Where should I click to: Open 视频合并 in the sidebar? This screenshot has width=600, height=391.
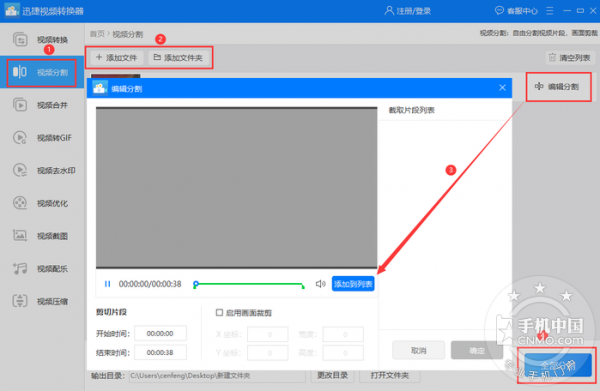41,105
